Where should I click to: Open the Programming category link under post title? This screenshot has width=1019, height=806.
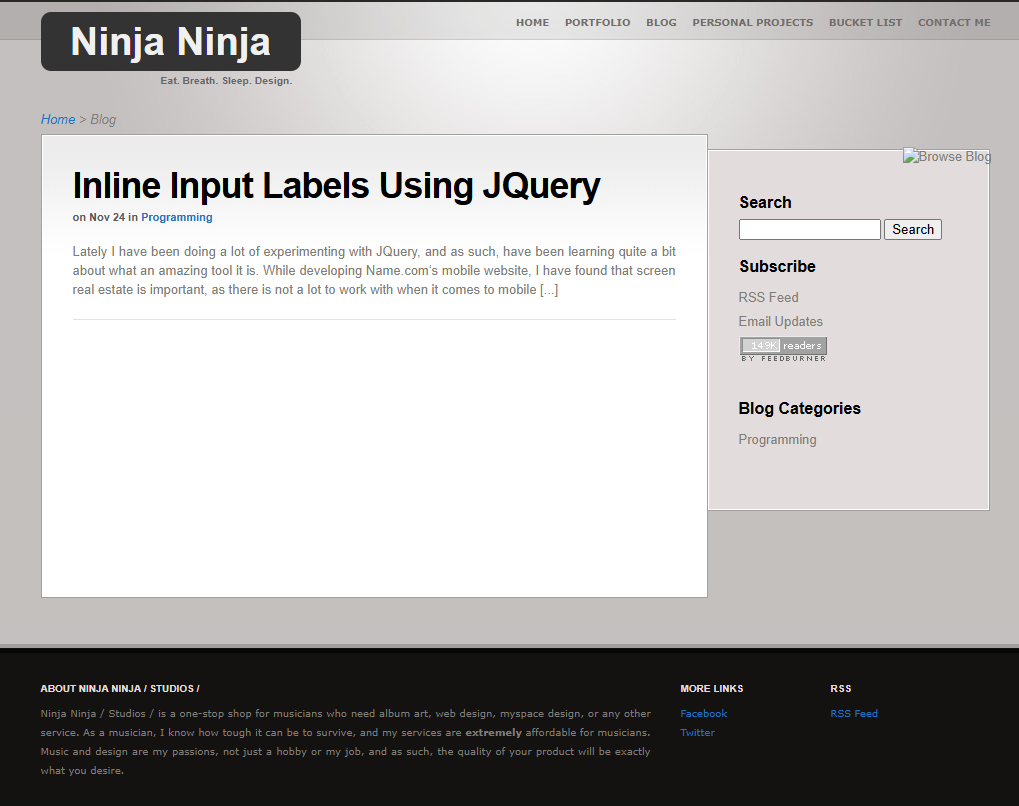tap(177, 217)
